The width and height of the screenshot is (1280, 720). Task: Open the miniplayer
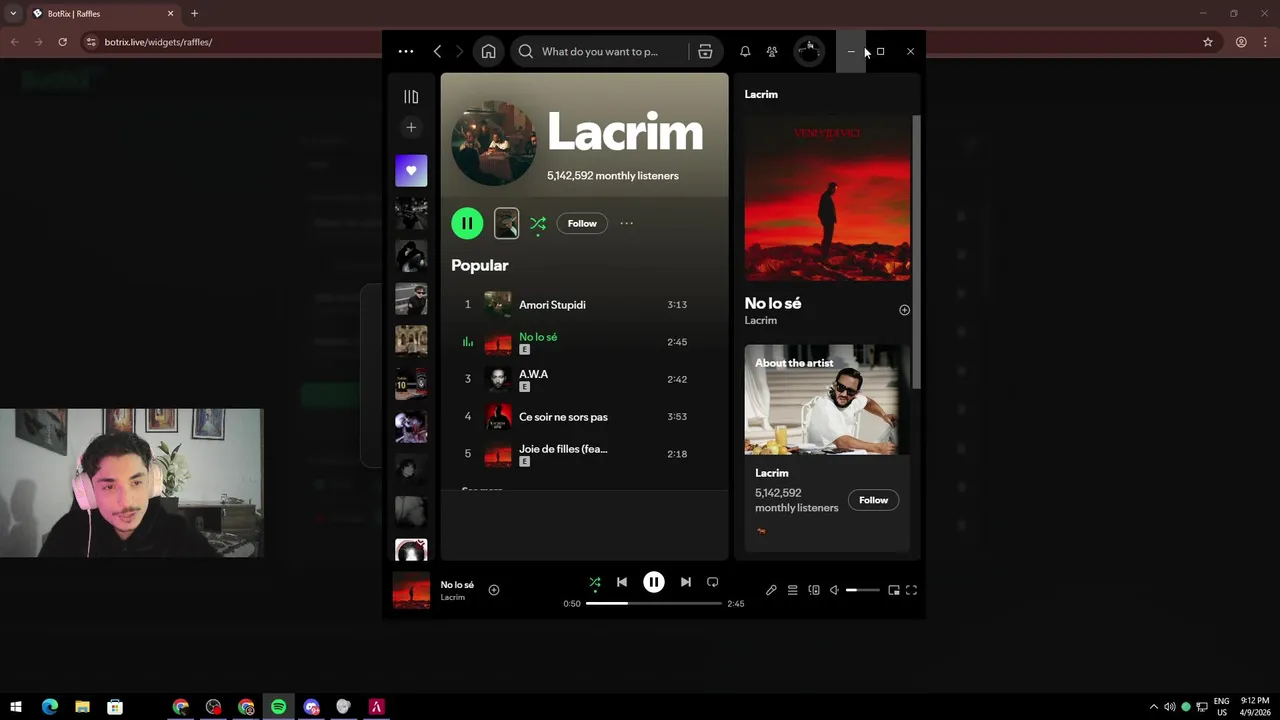(894, 590)
